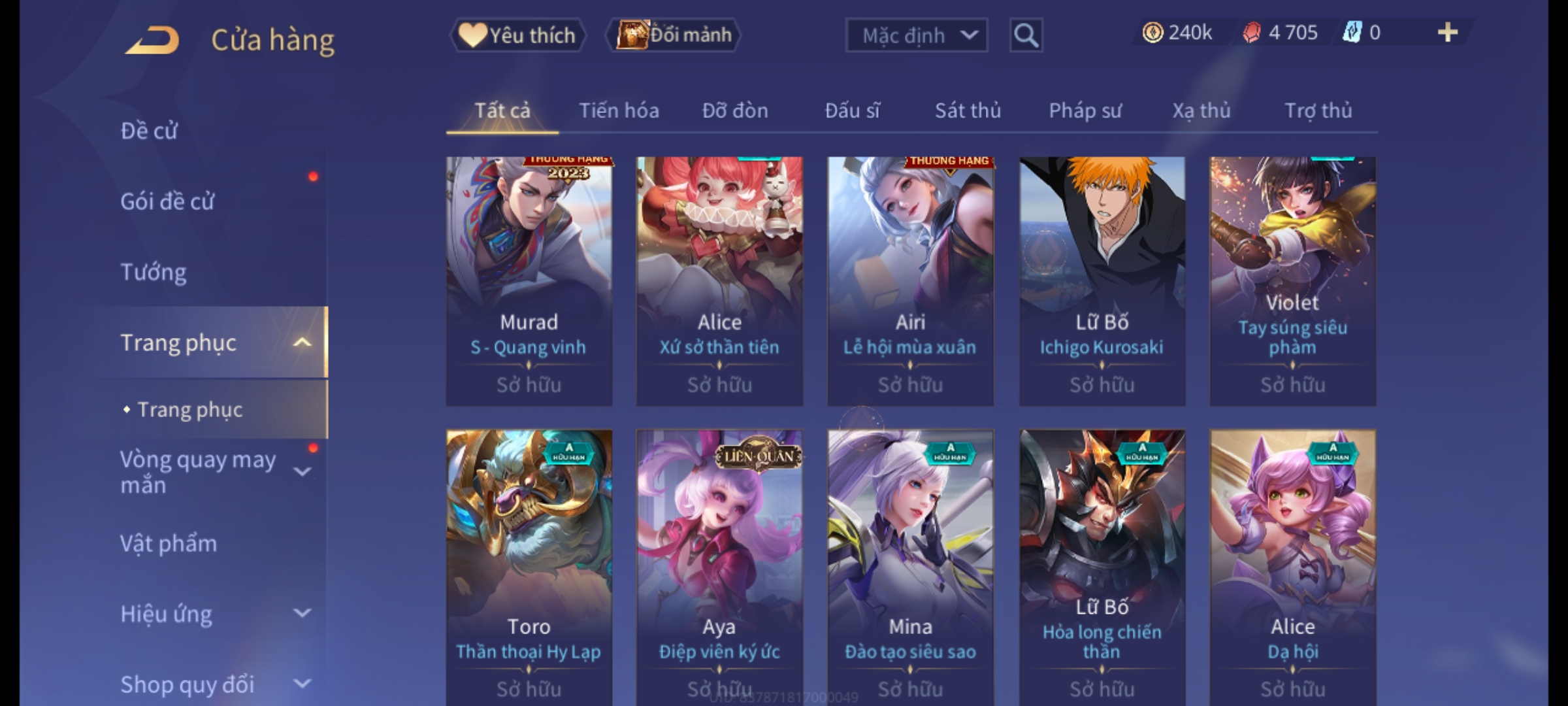Expand the Hiệu ứng sidebar section

pos(302,613)
